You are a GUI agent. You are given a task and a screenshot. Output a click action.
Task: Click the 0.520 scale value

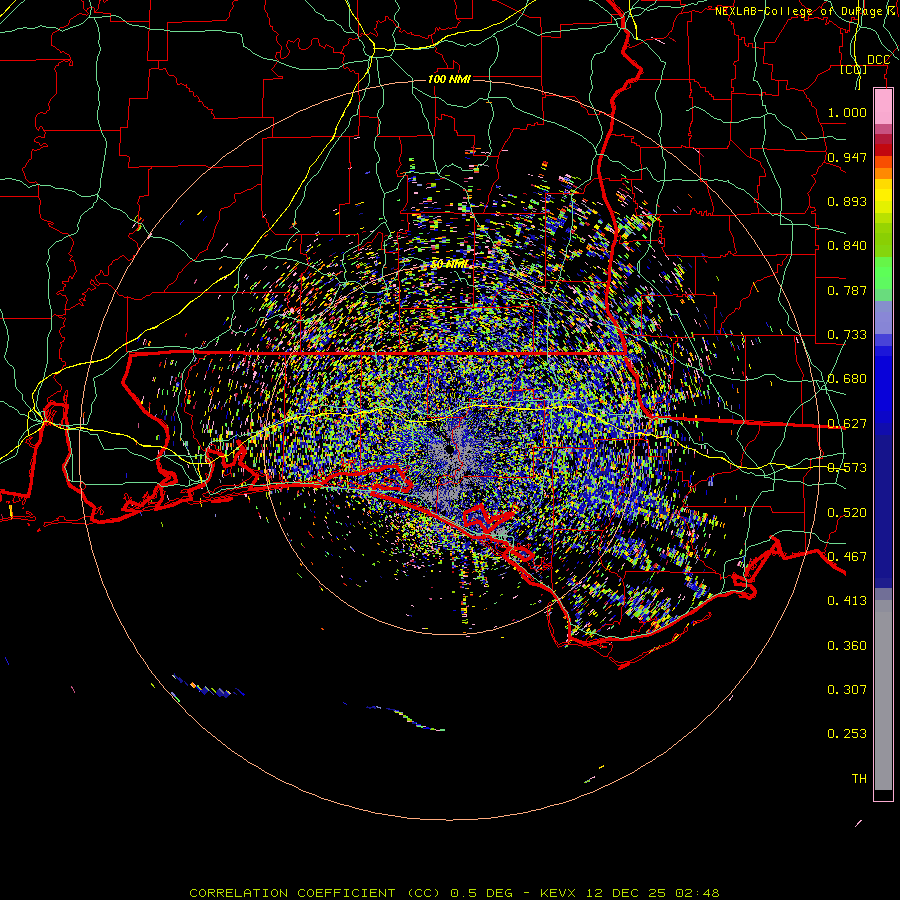tap(847, 513)
